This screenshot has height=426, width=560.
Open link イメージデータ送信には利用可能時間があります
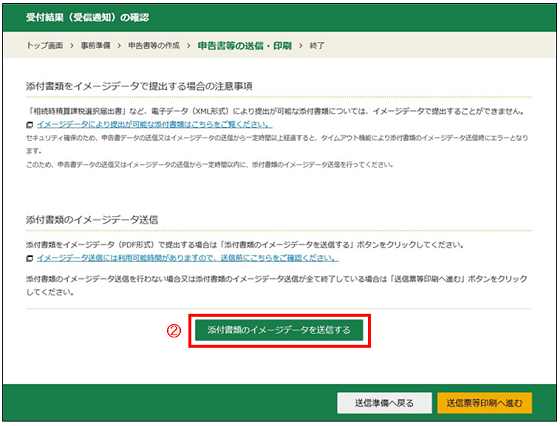(188, 258)
